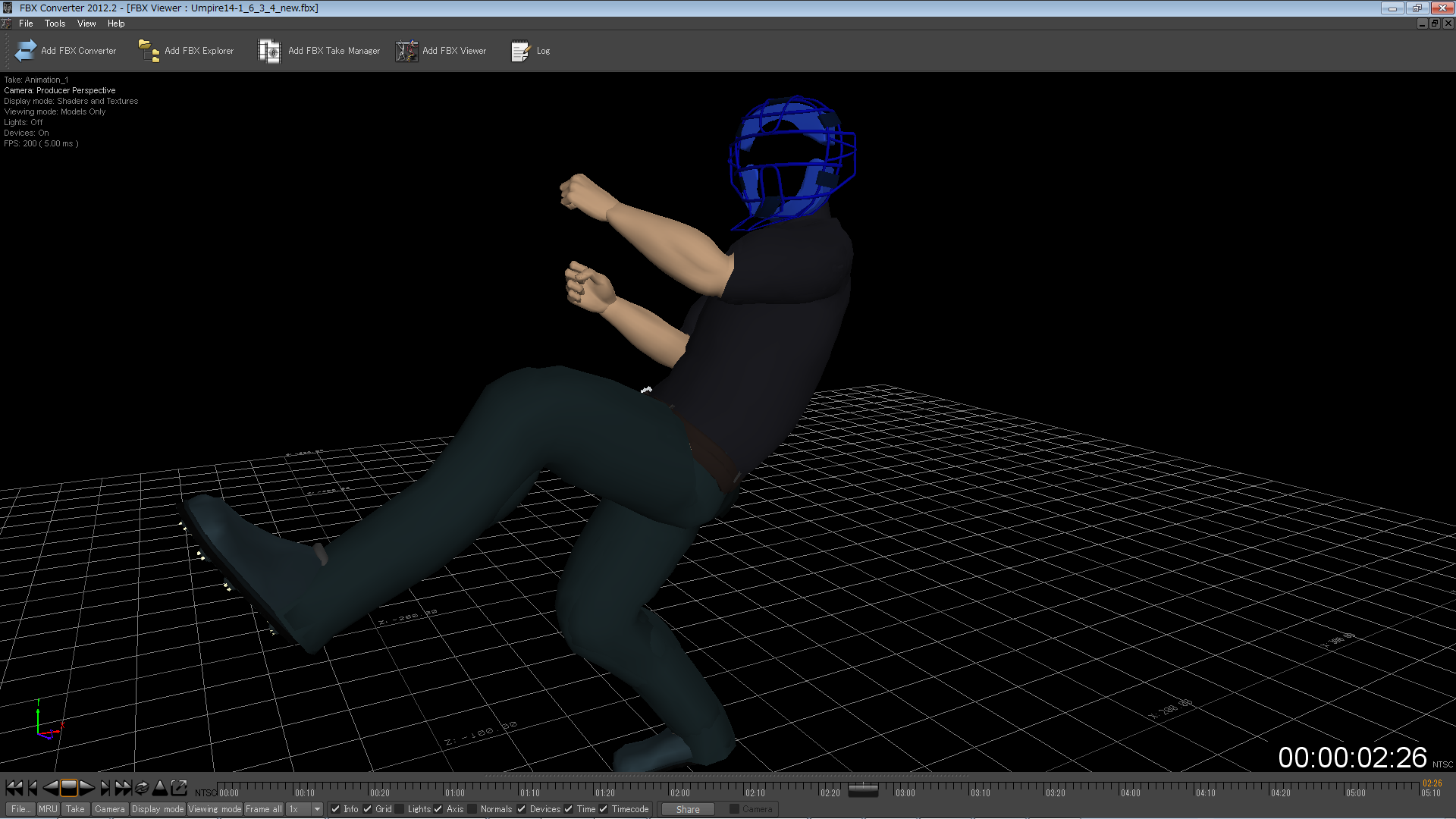The height and width of the screenshot is (819, 1456).
Task: Click the timeline playhead slider handle
Action: click(x=863, y=790)
